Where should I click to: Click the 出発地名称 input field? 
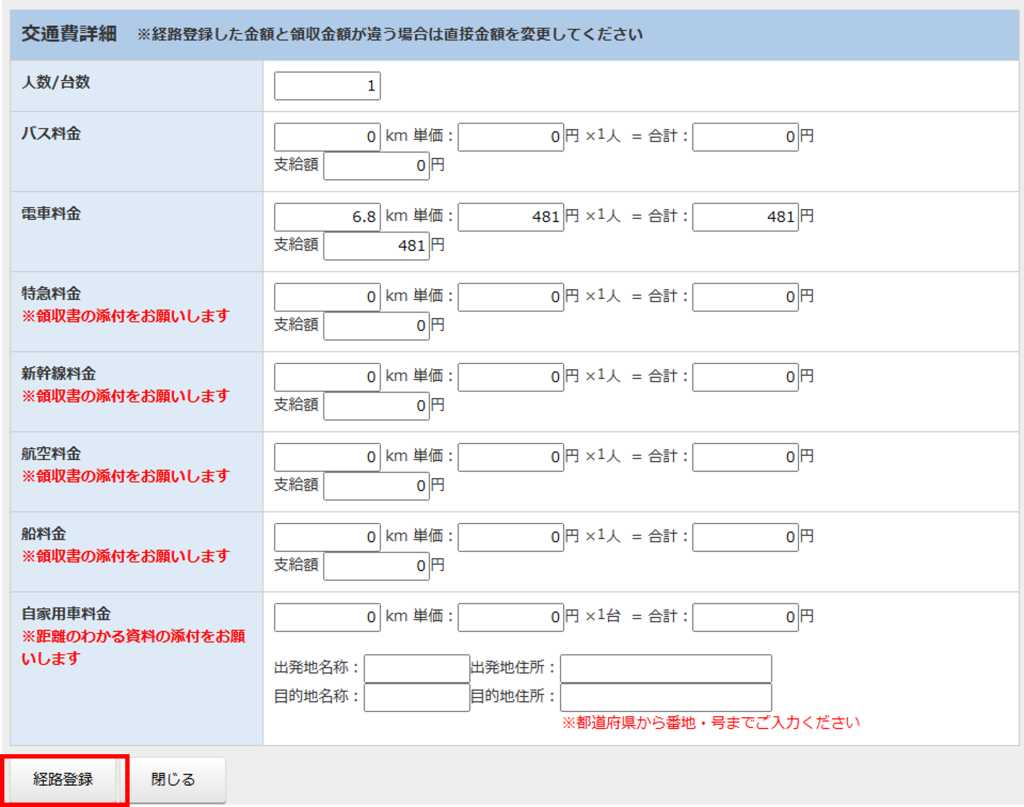pos(417,669)
